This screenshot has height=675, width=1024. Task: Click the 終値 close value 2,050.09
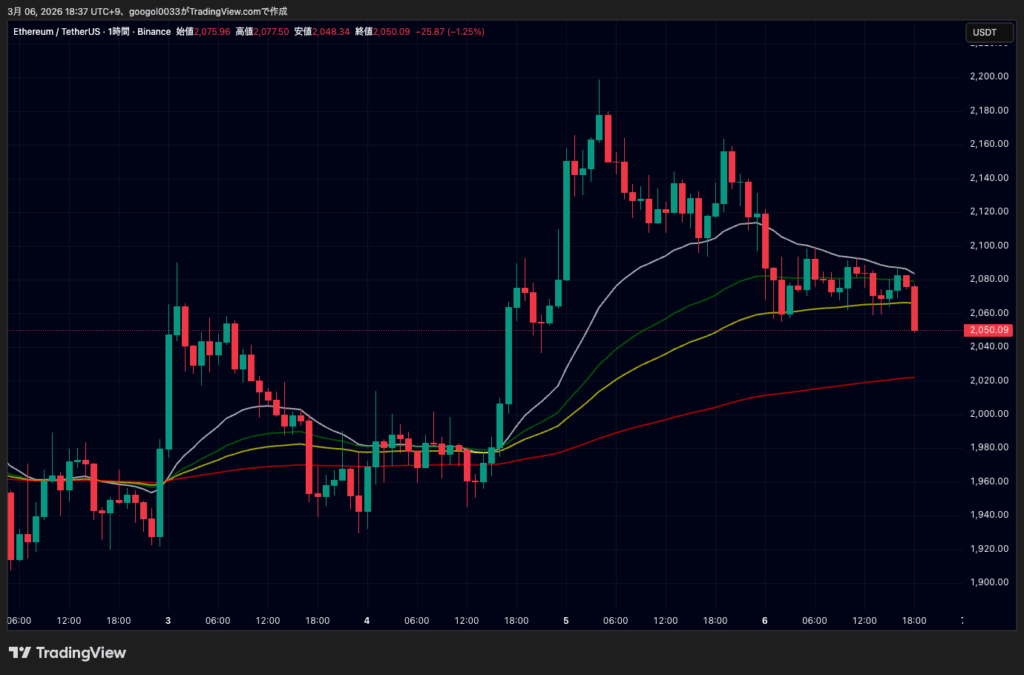[389, 32]
